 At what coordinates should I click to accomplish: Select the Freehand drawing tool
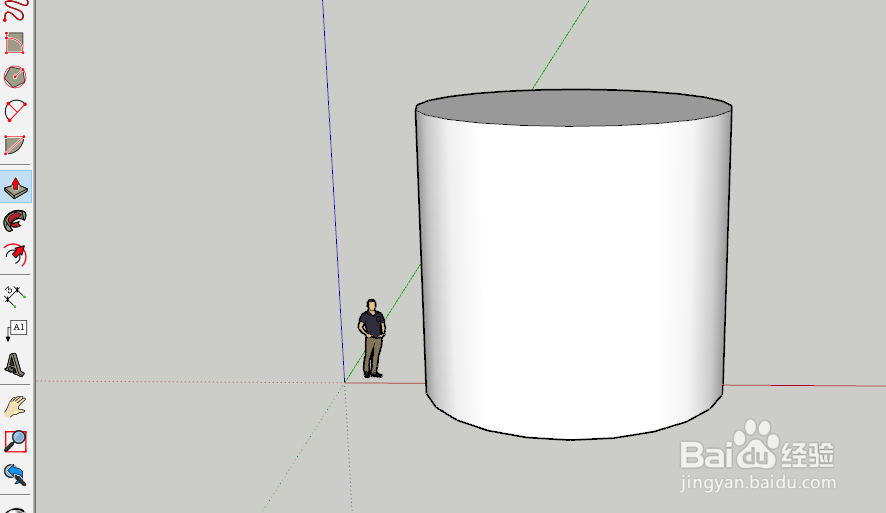point(15,10)
